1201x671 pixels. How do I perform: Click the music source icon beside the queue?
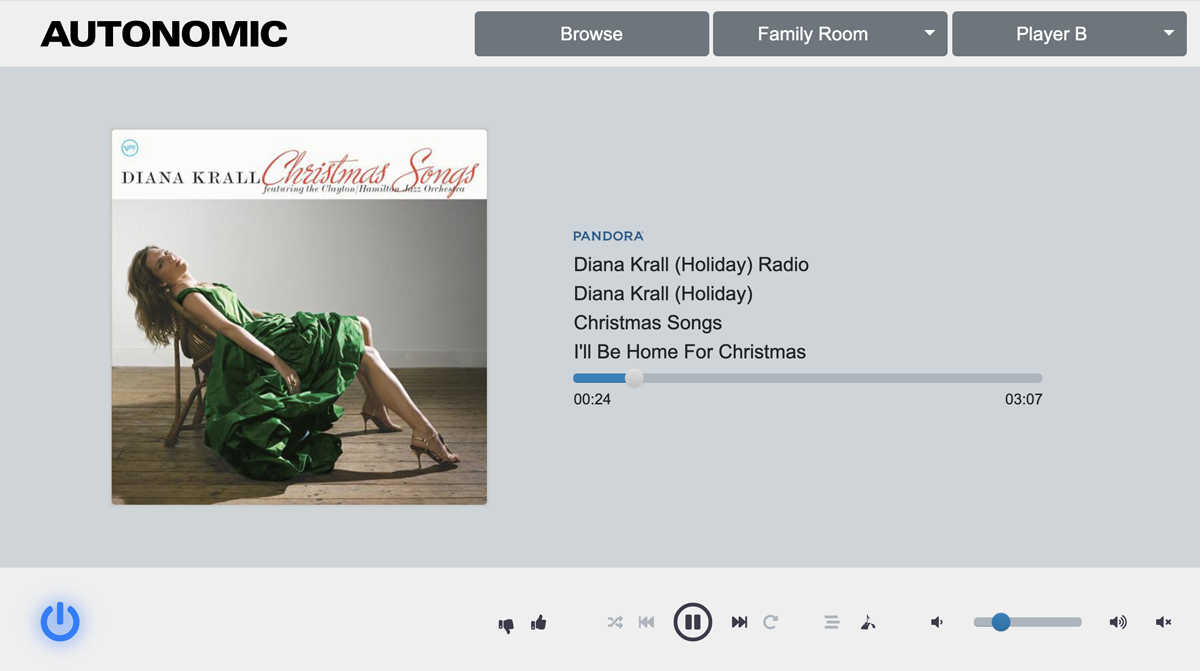click(x=868, y=622)
